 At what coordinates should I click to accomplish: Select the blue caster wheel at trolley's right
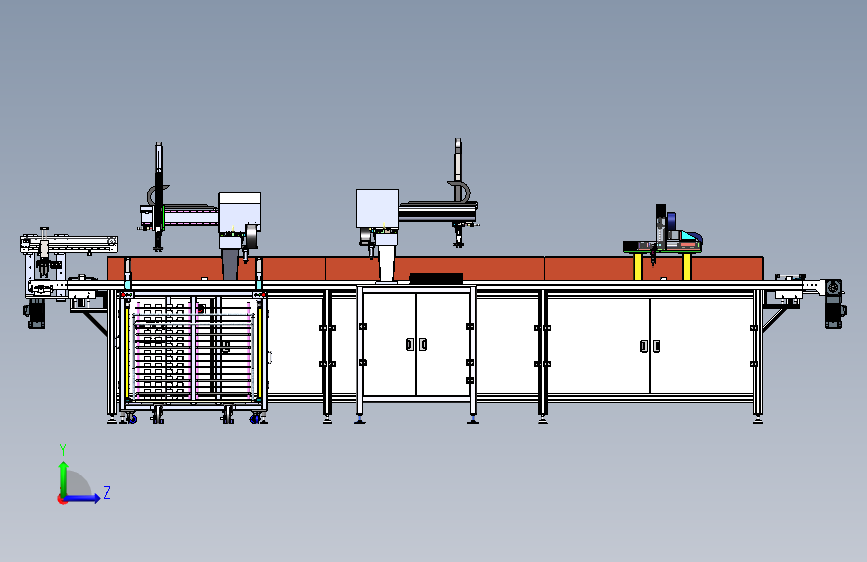(x=255, y=419)
